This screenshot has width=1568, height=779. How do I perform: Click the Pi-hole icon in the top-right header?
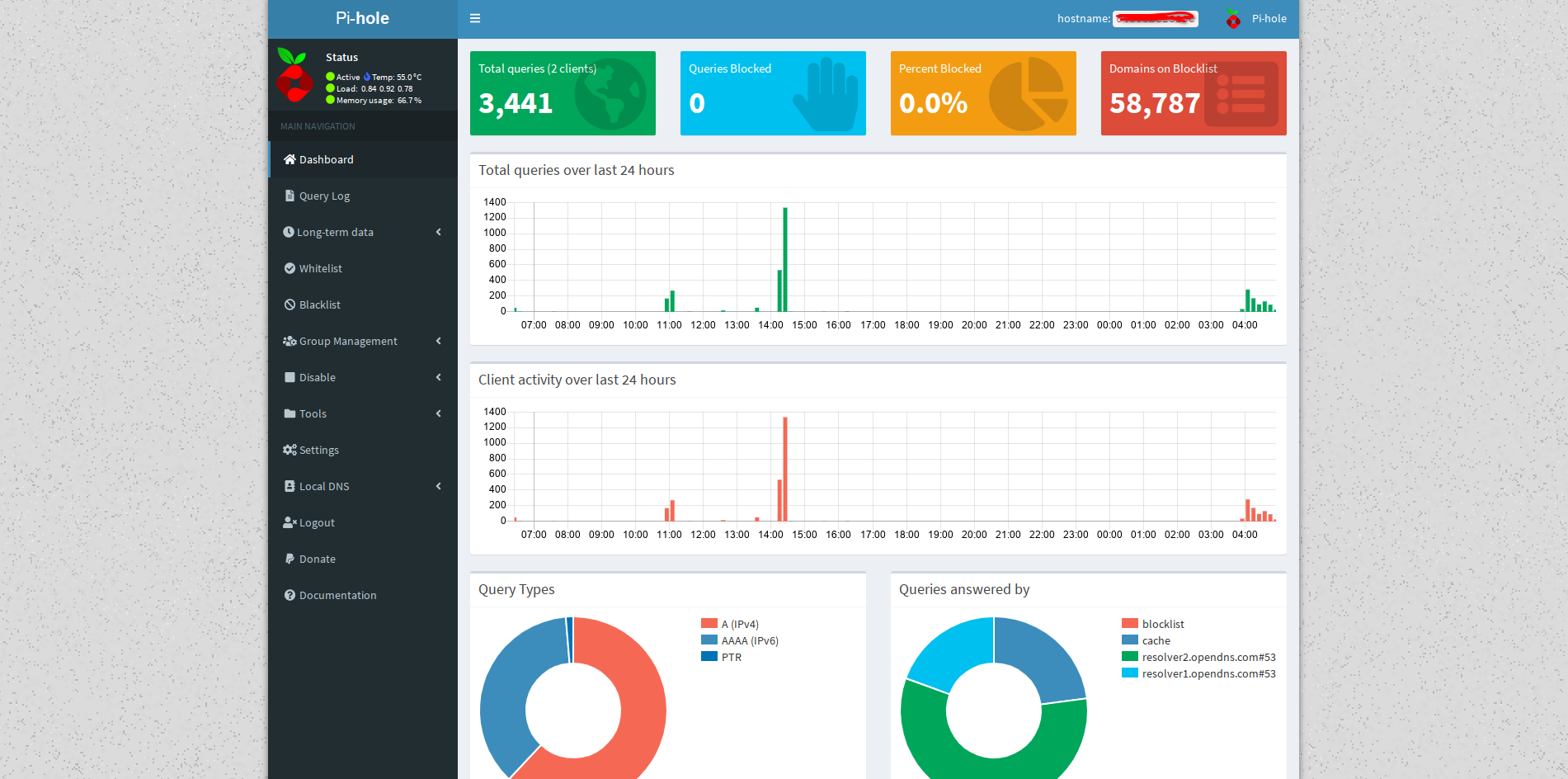pyautogui.click(x=1233, y=18)
